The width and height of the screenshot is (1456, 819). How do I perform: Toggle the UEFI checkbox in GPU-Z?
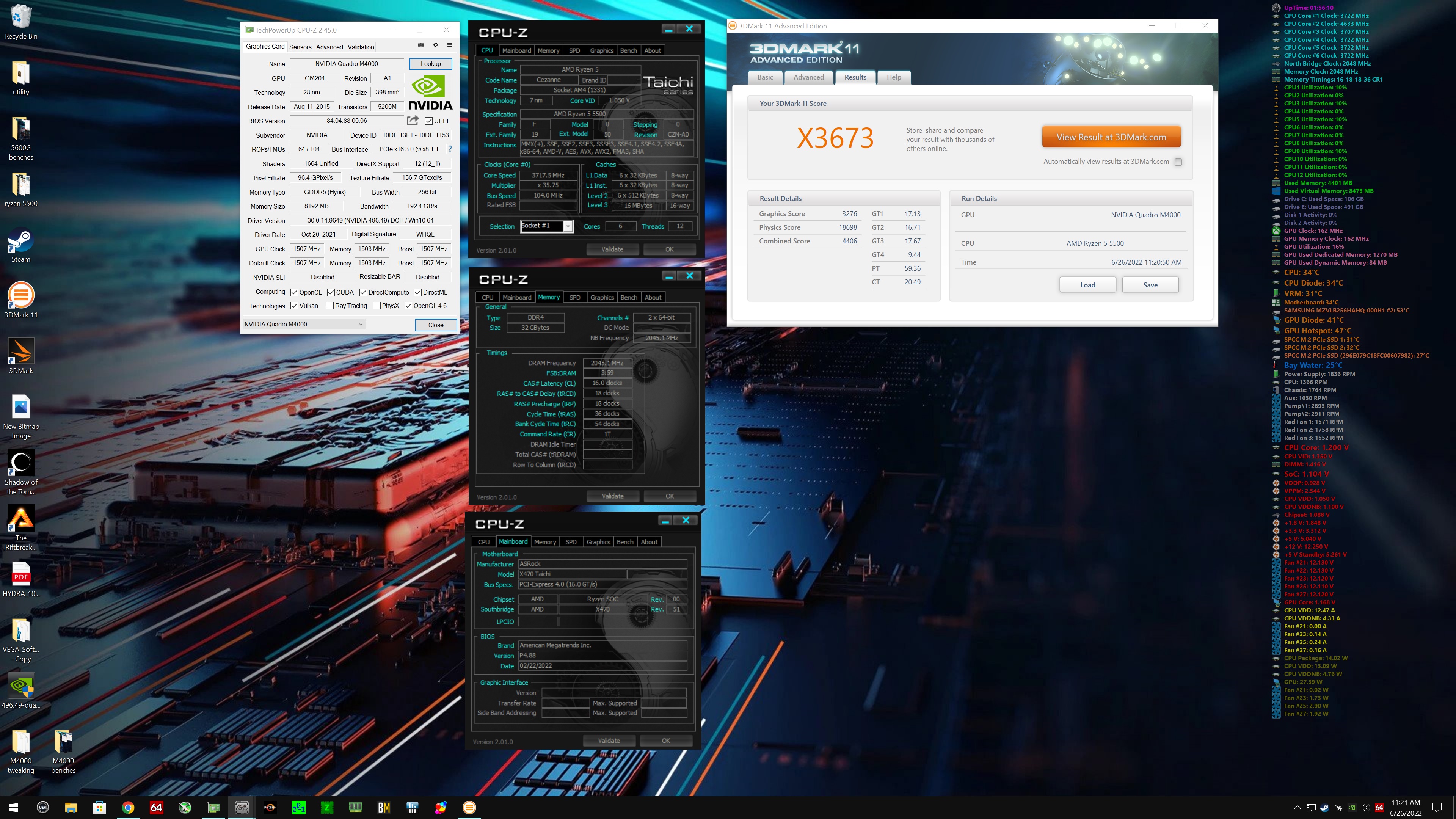coord(429,121)
